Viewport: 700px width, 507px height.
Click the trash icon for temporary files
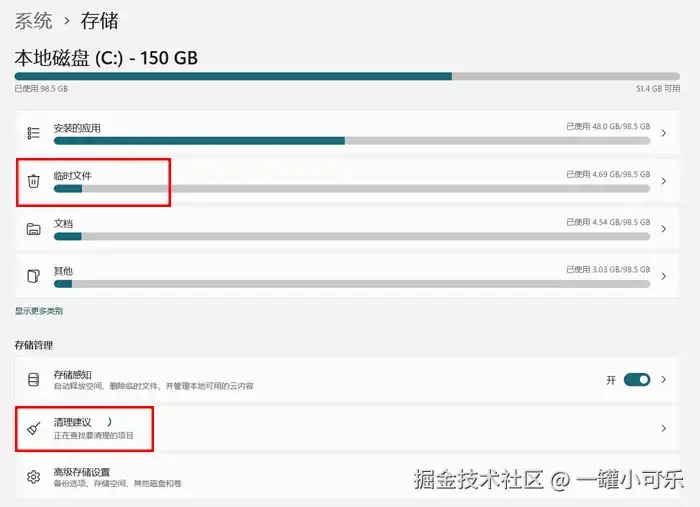click(x=33, y=181)
